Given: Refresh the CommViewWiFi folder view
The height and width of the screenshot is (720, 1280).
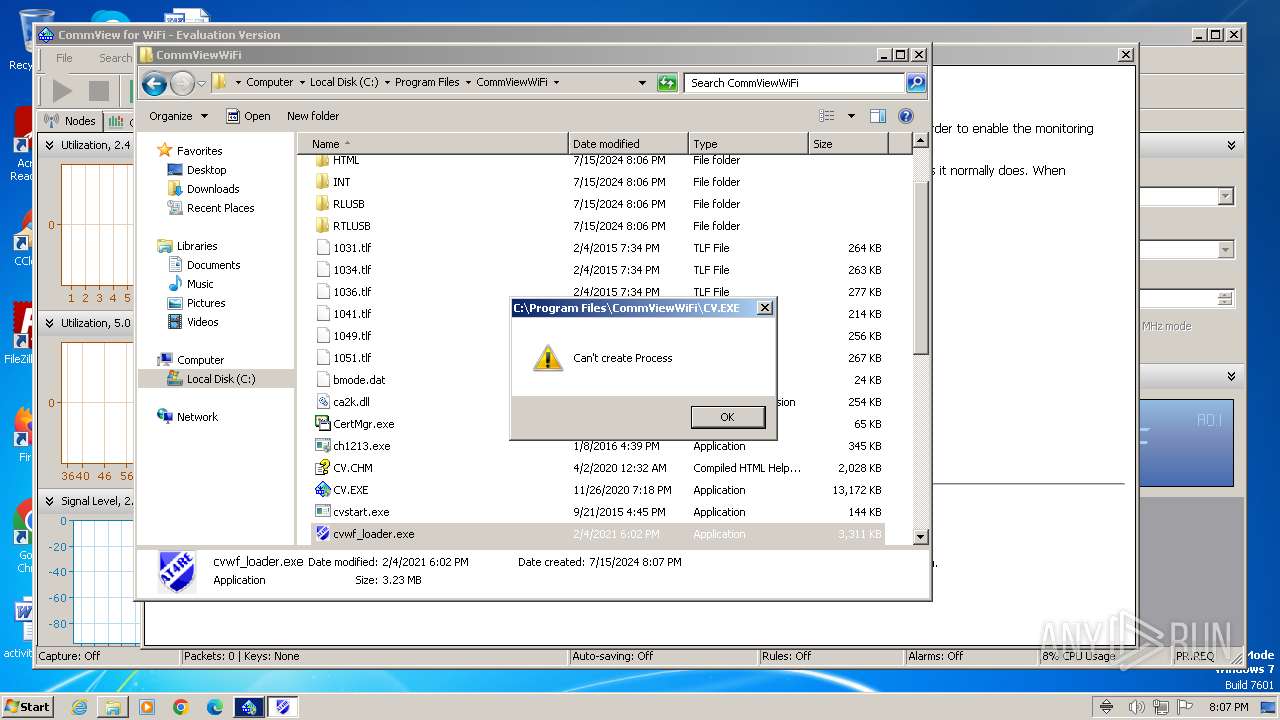Looking at the screenshot, I should (667, 83).
